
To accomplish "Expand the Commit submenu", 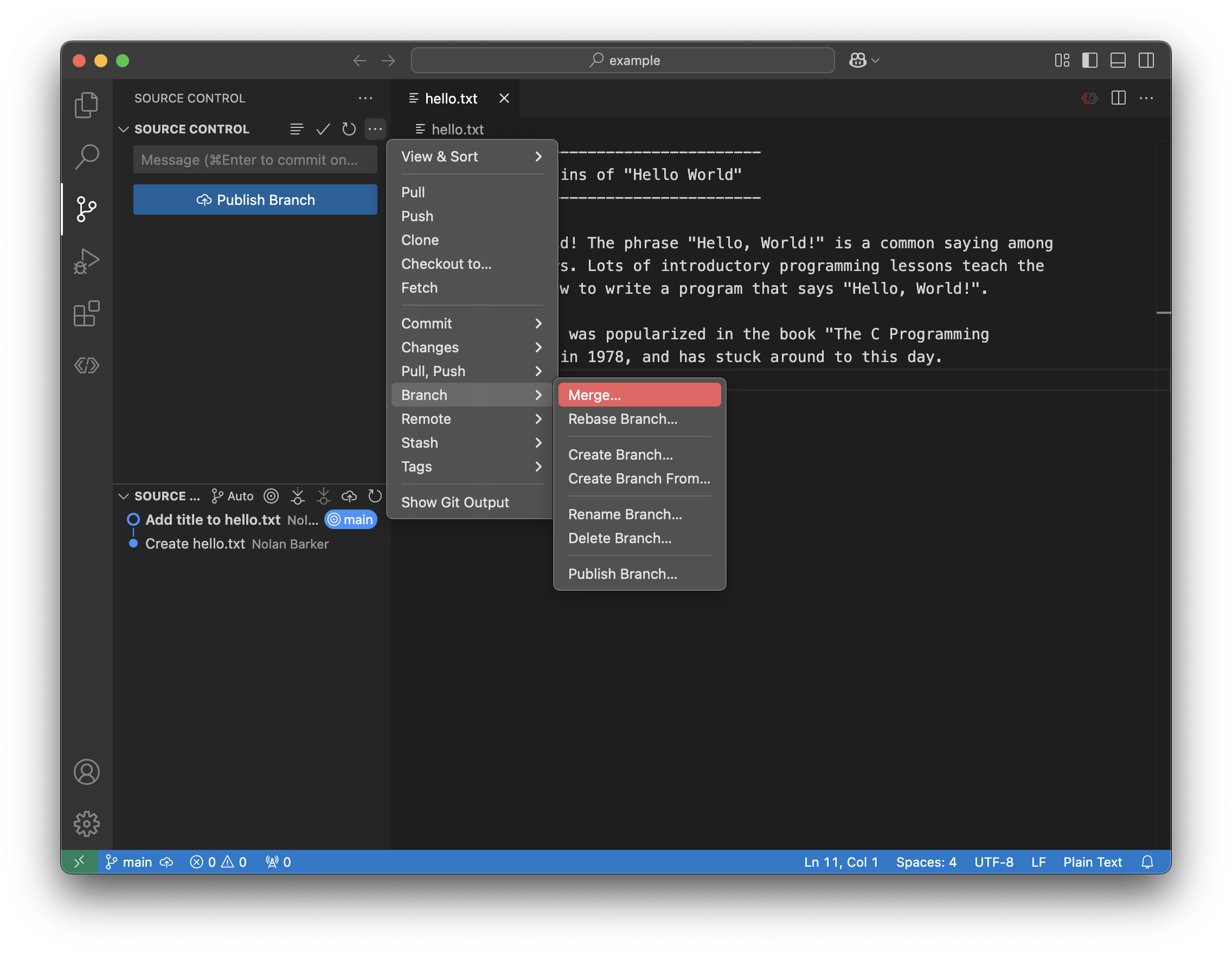I will tap(472, 323).
